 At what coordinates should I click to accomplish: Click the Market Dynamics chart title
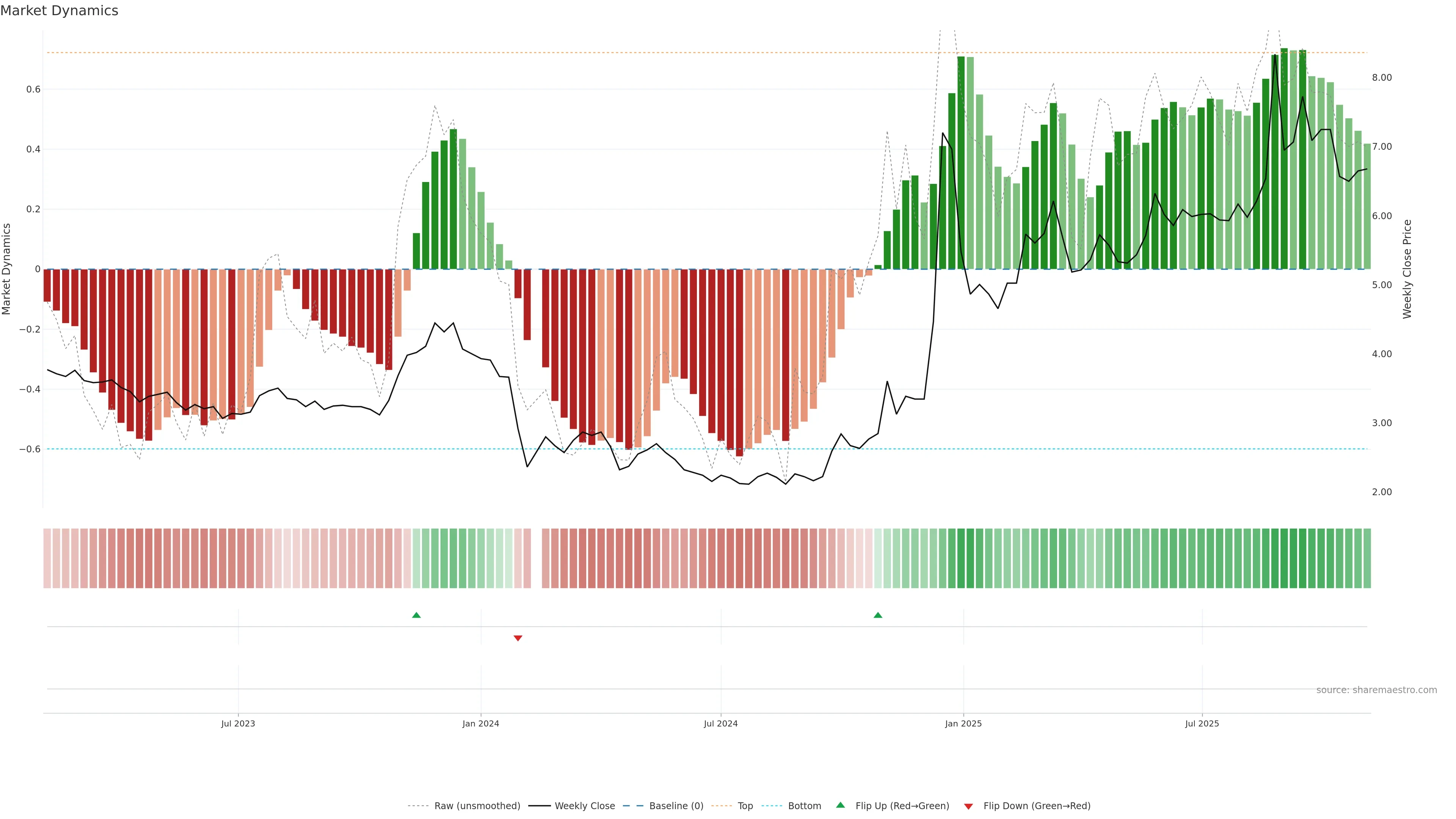tap(60, 11)
